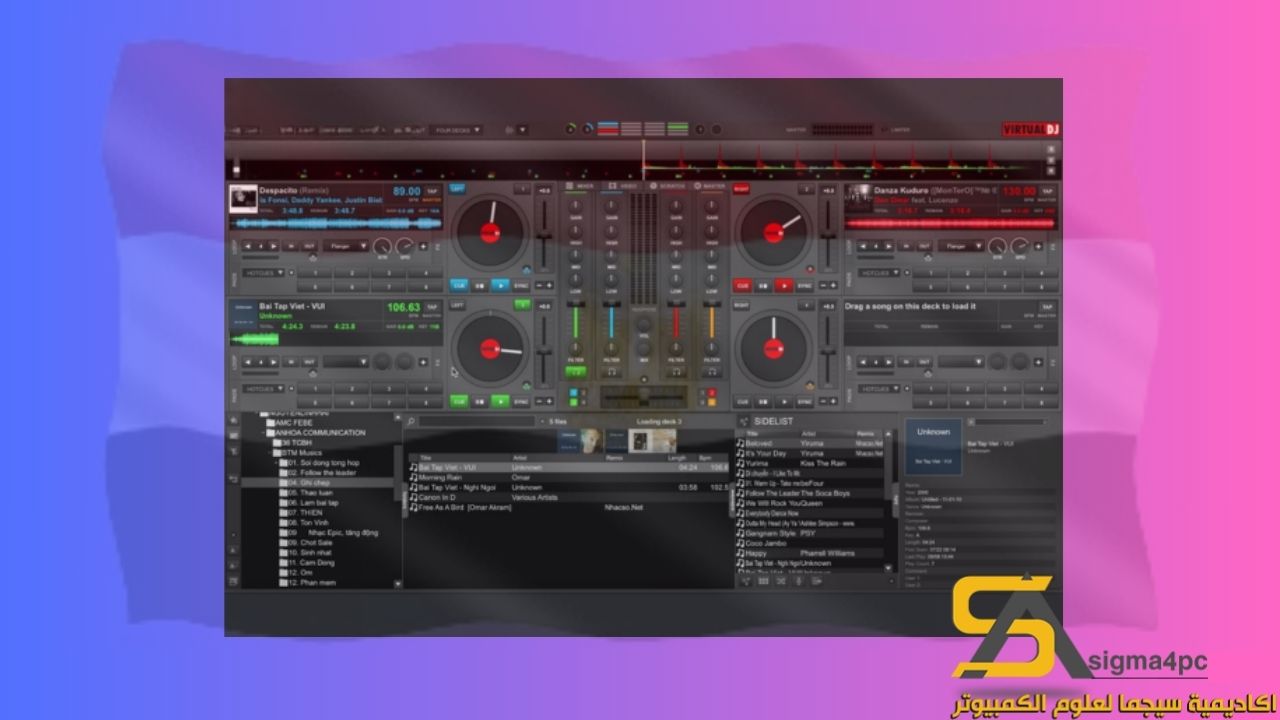
Task: Open the MASTER tab in the mixer
Action: tap(710, 186)
